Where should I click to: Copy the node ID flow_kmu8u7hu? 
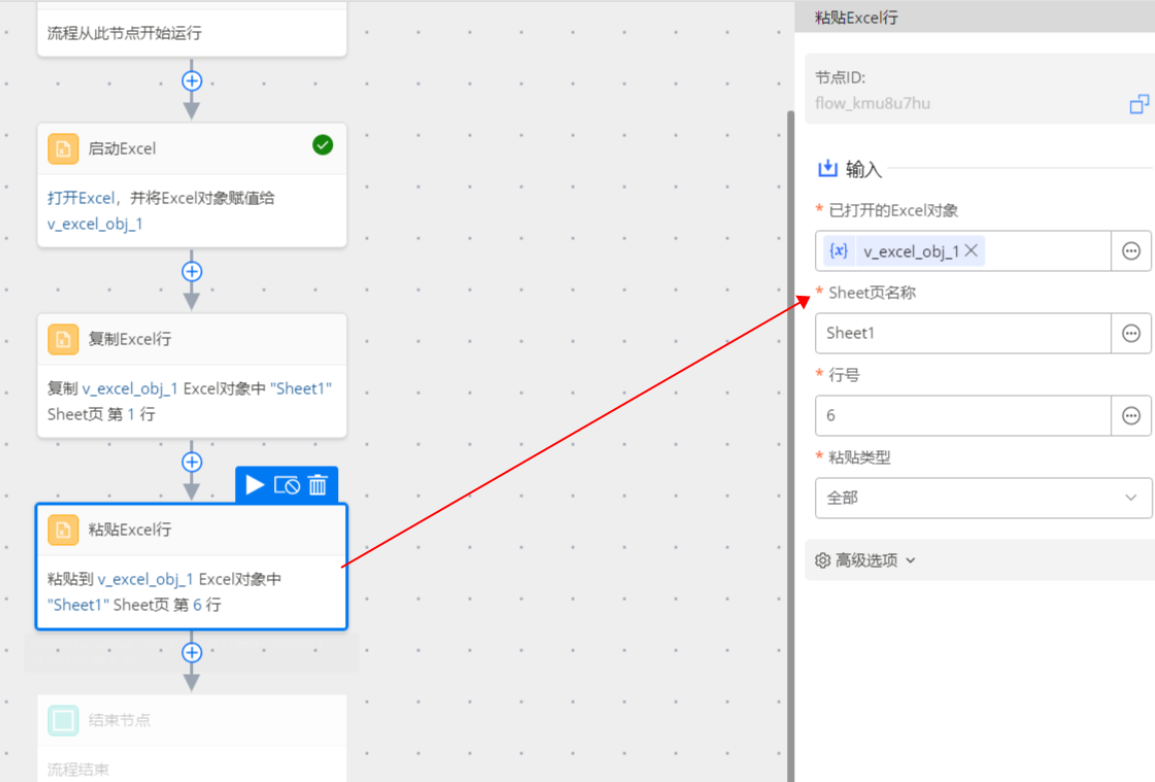(1139, 104)
